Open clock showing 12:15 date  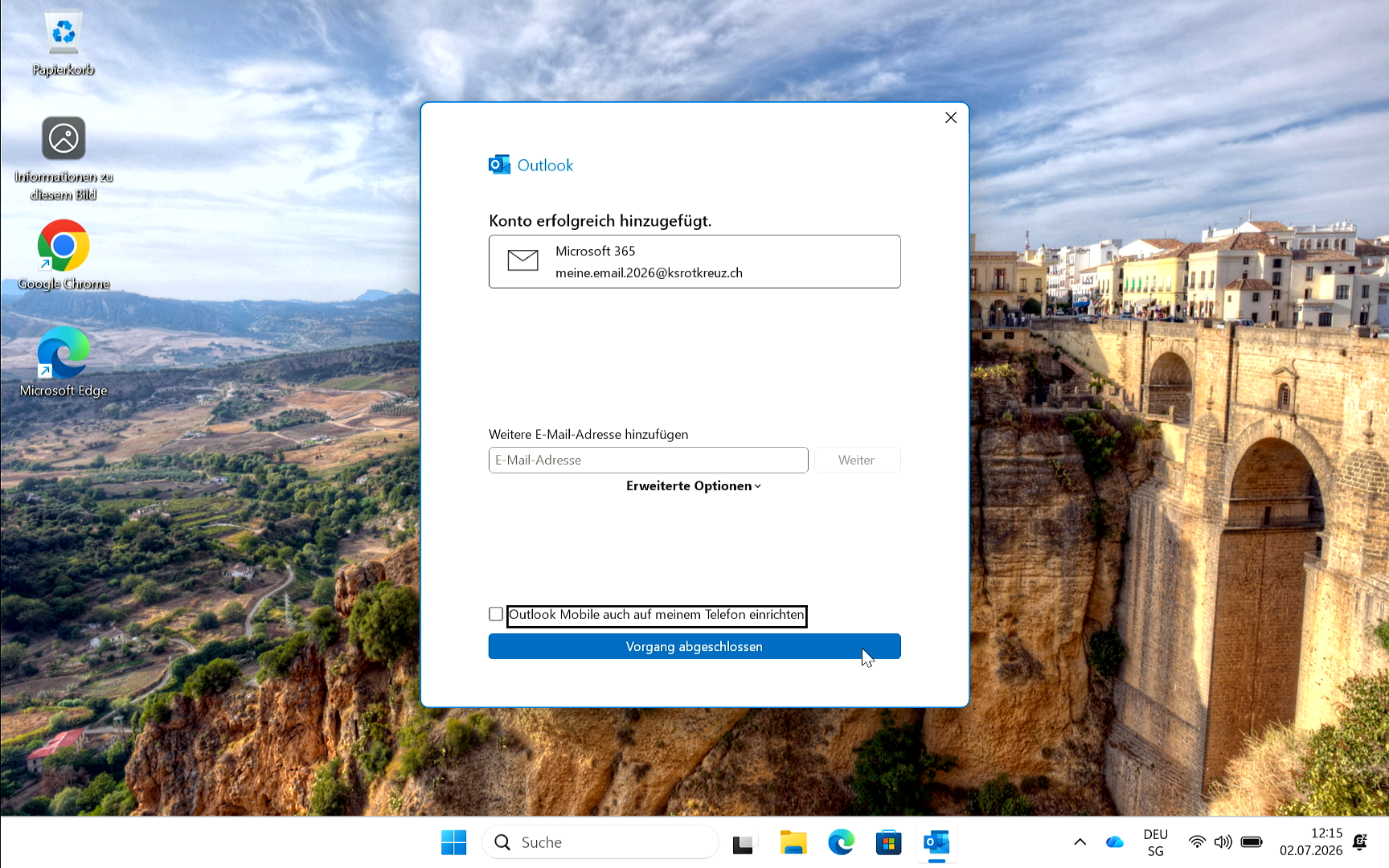click(x=1311, y=842)
